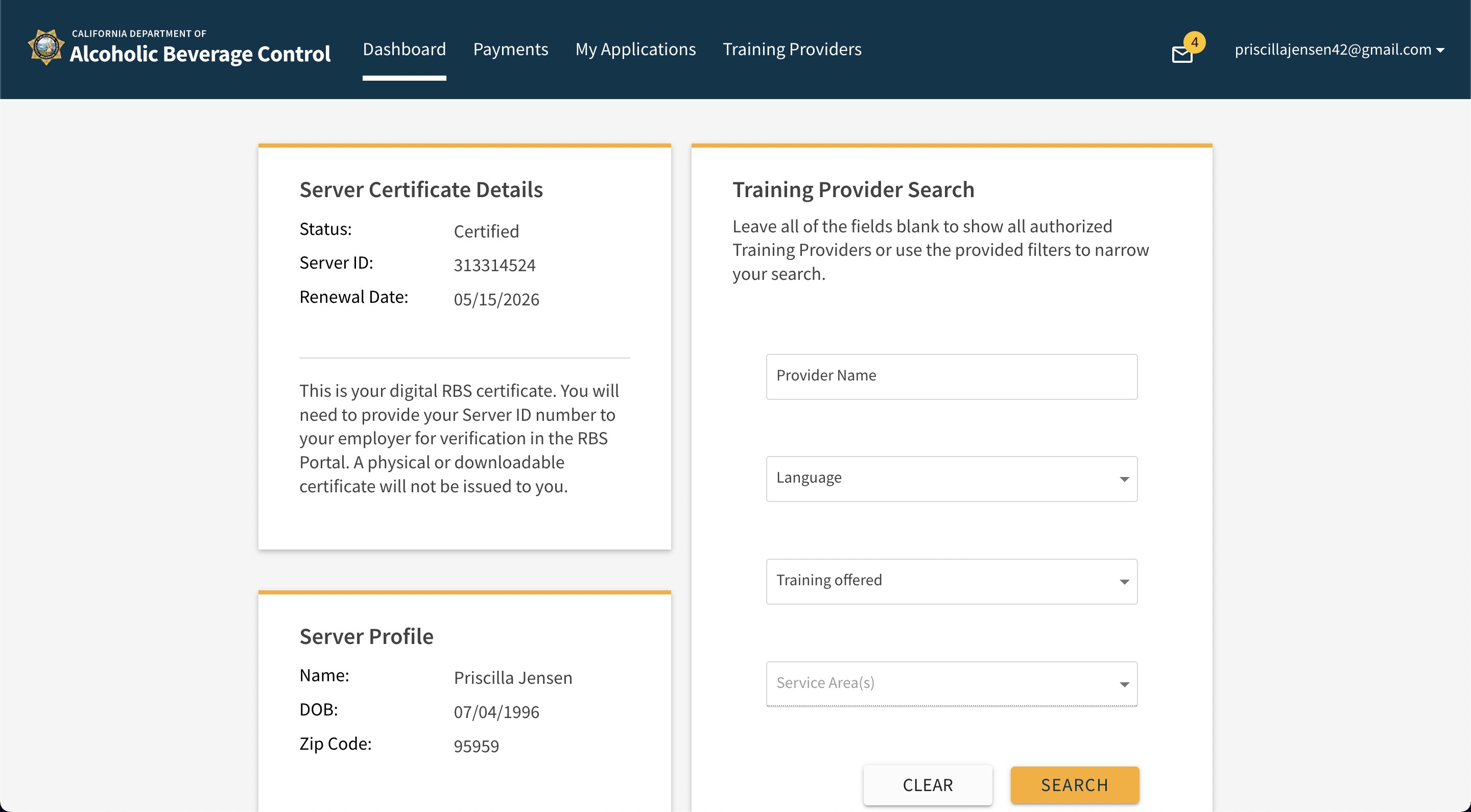Click the Language dropdown arrow
Image resolution: width=1471 pixels, height=812 pixels.
pyautogui.click(x=1124, y=479)
